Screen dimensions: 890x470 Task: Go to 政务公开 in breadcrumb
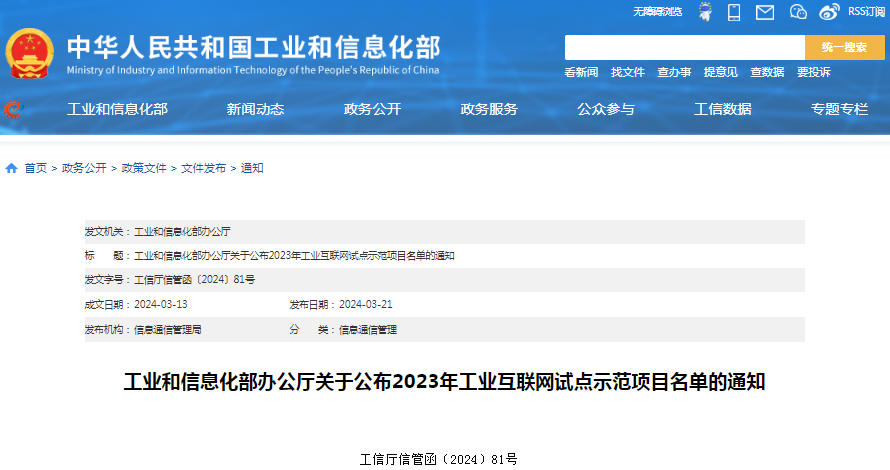click(x=84, y=168)
